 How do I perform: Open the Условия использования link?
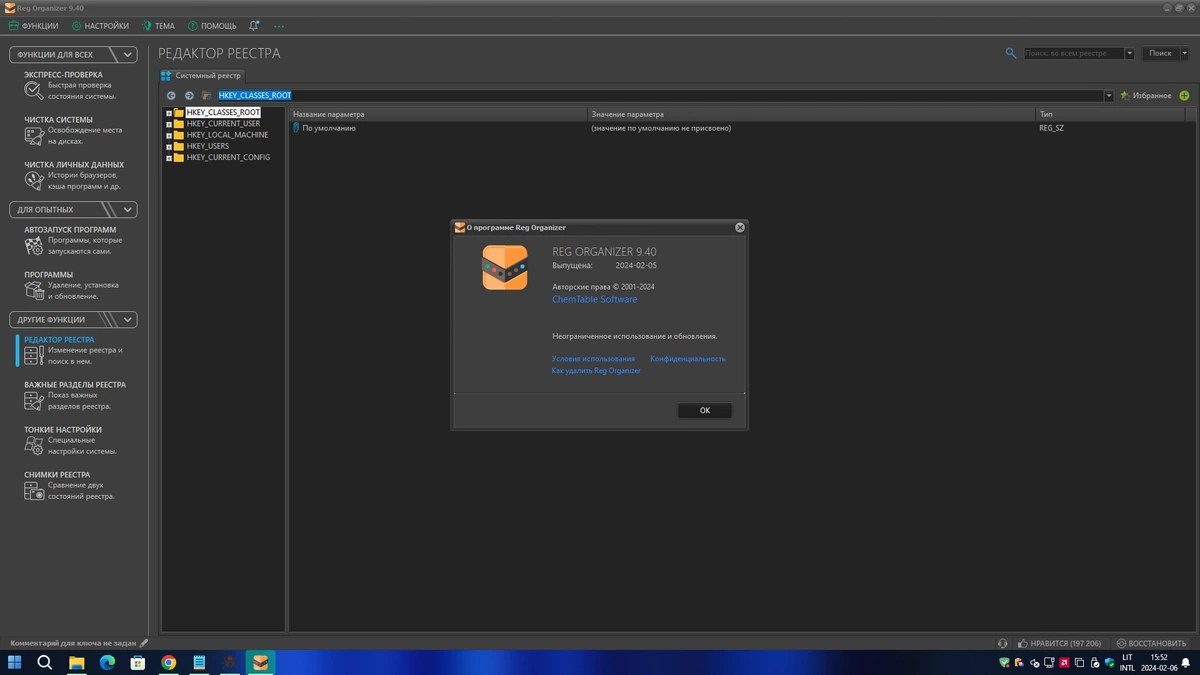(x=593, y=358)
